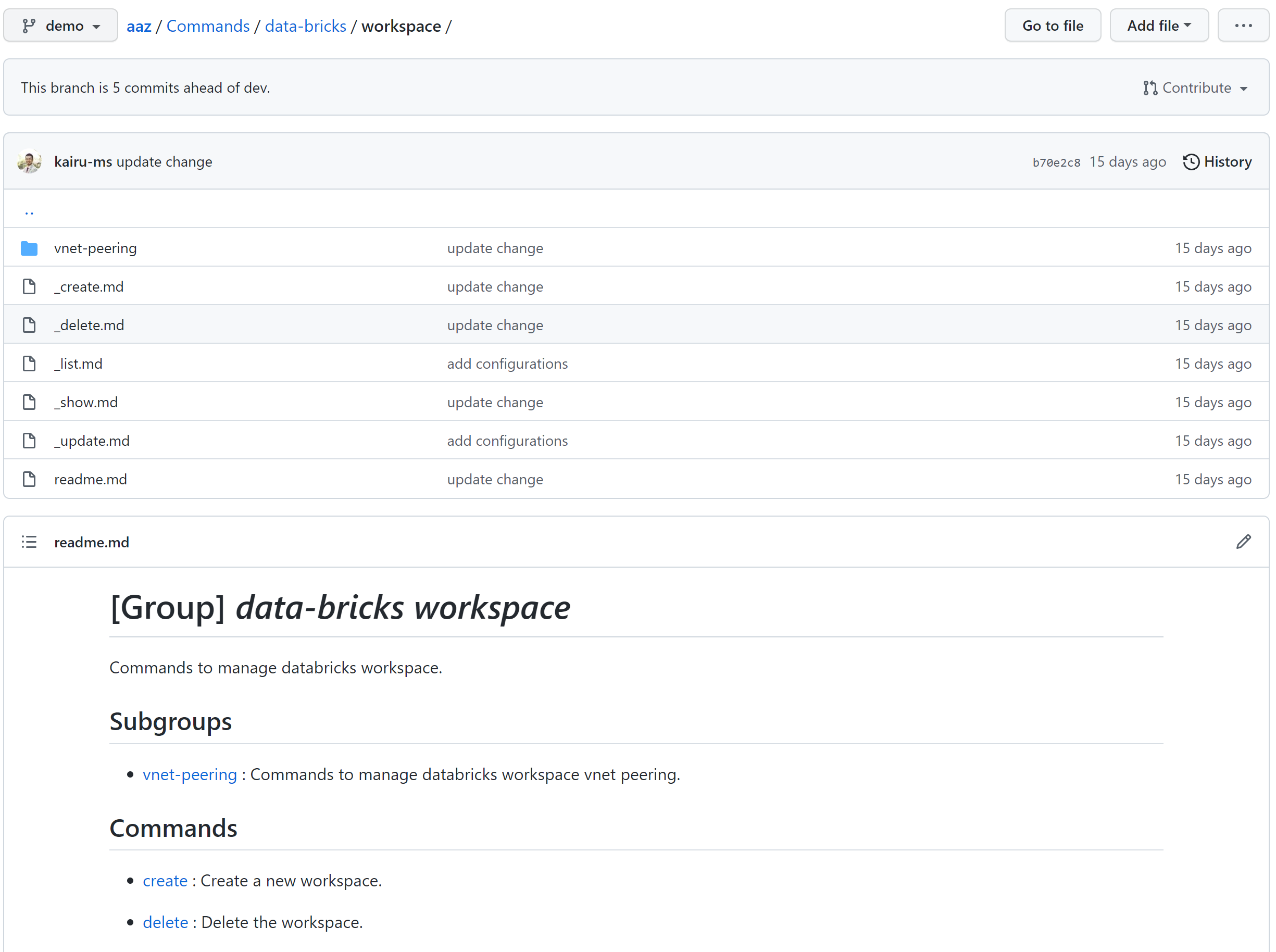Click the Go to file button
The height and width of the screenshot is (952, 1276).
[x=1053, y=26]
